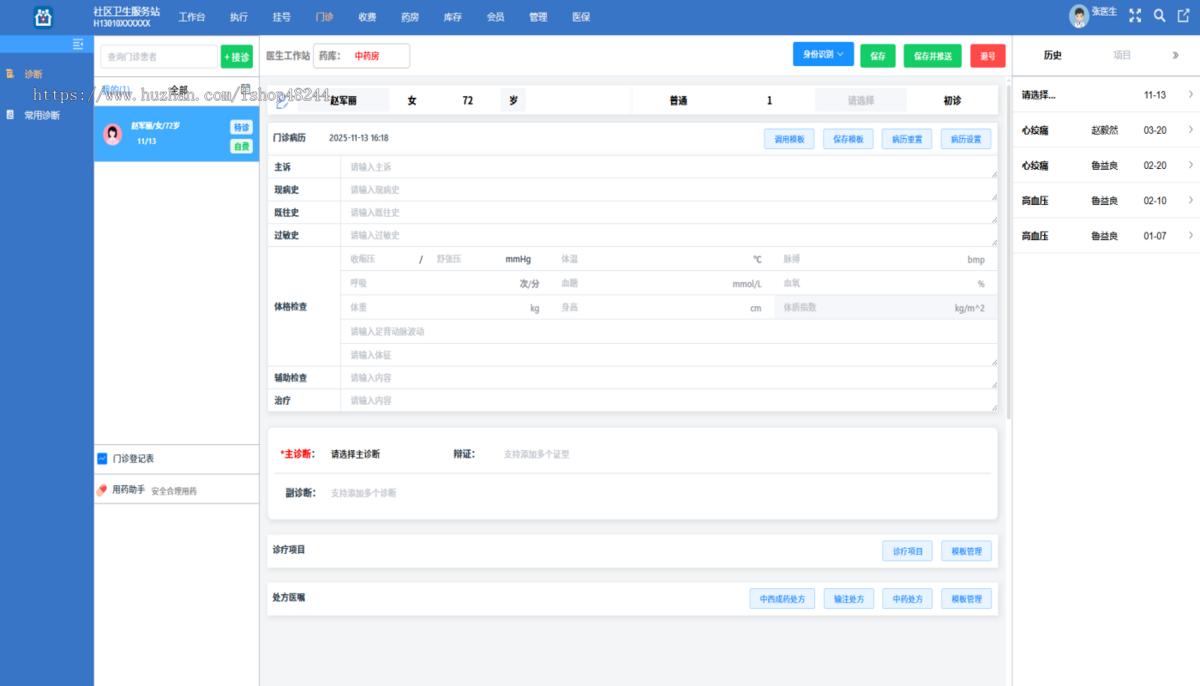Focus the 查询门诊患者 search field
The height and width of the screenshot is (686, 1200).
pos(158,57)
